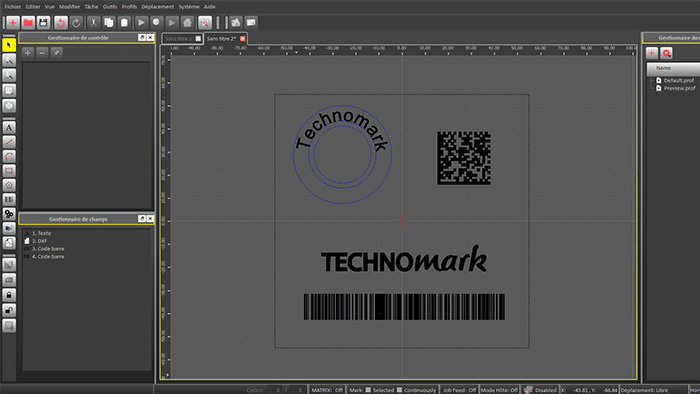Click the Redo arrow icon

pyautogui.click(x=76, y=22)
